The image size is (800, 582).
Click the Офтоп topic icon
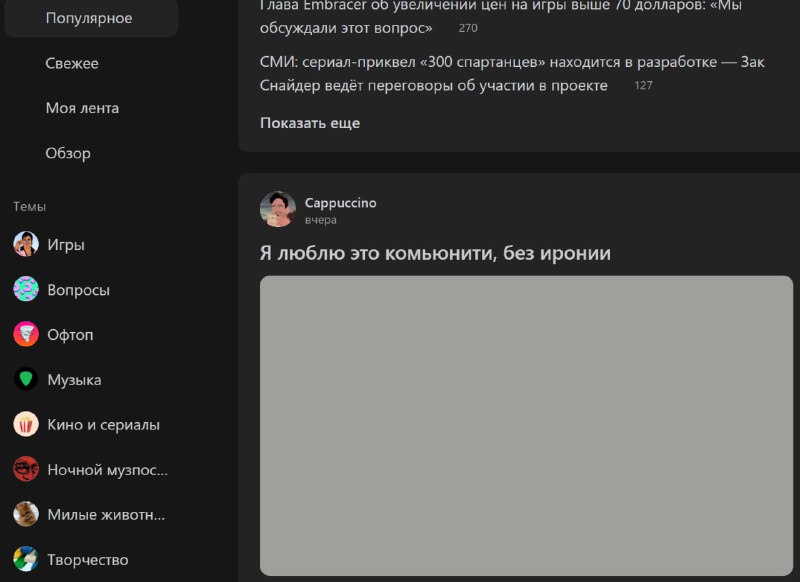[26, 334]
